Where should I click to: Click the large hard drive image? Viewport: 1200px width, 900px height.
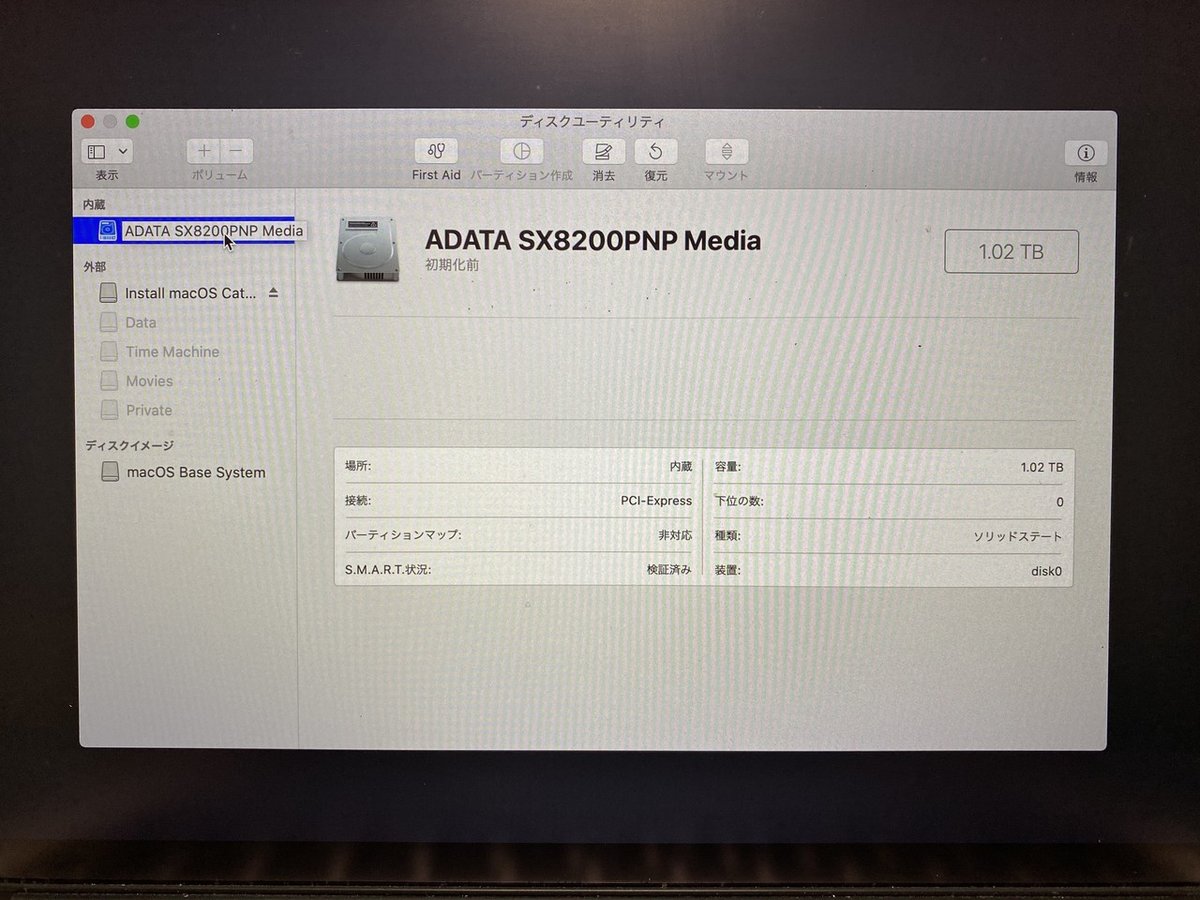369,249
